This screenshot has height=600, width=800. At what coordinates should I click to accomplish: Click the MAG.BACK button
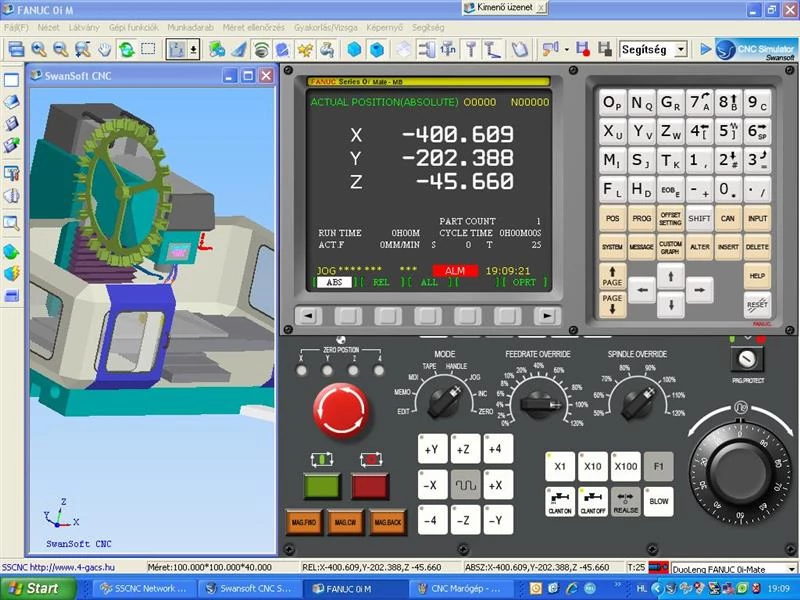click(388, 522)
